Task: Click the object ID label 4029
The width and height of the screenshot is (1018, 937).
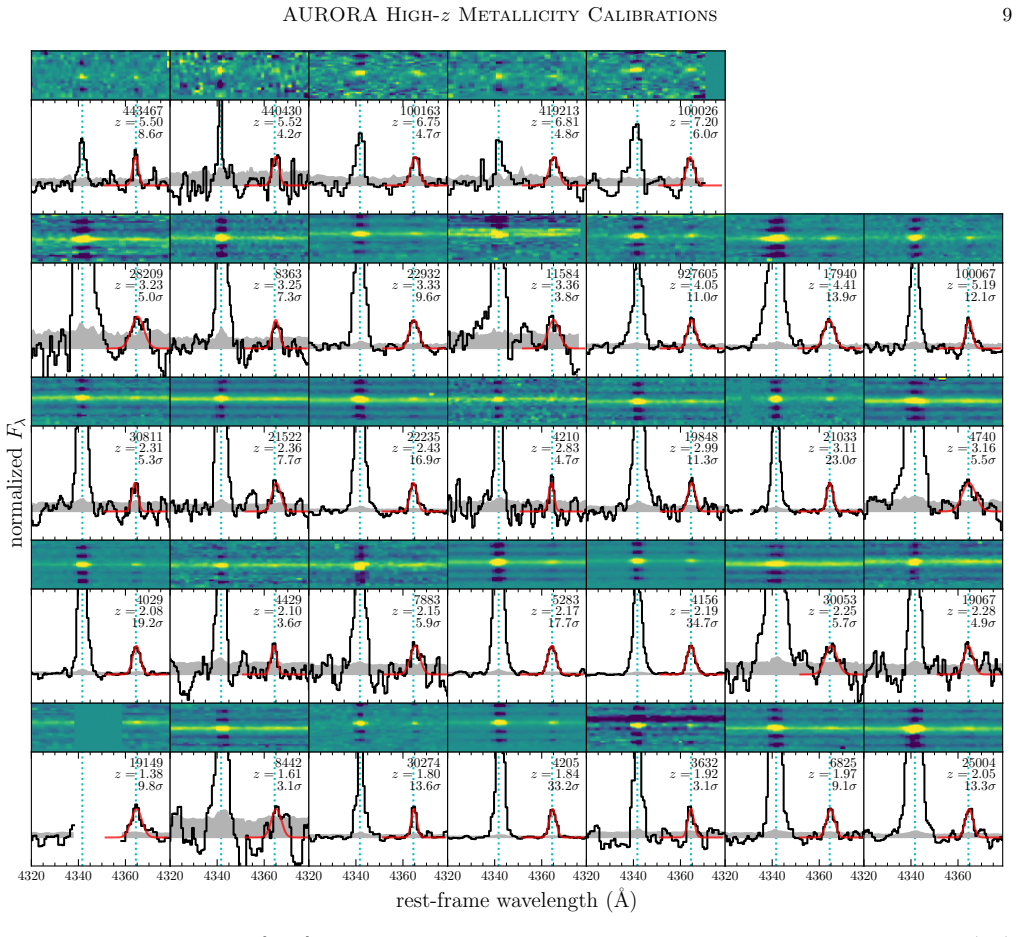Action: tap(149, 600)
